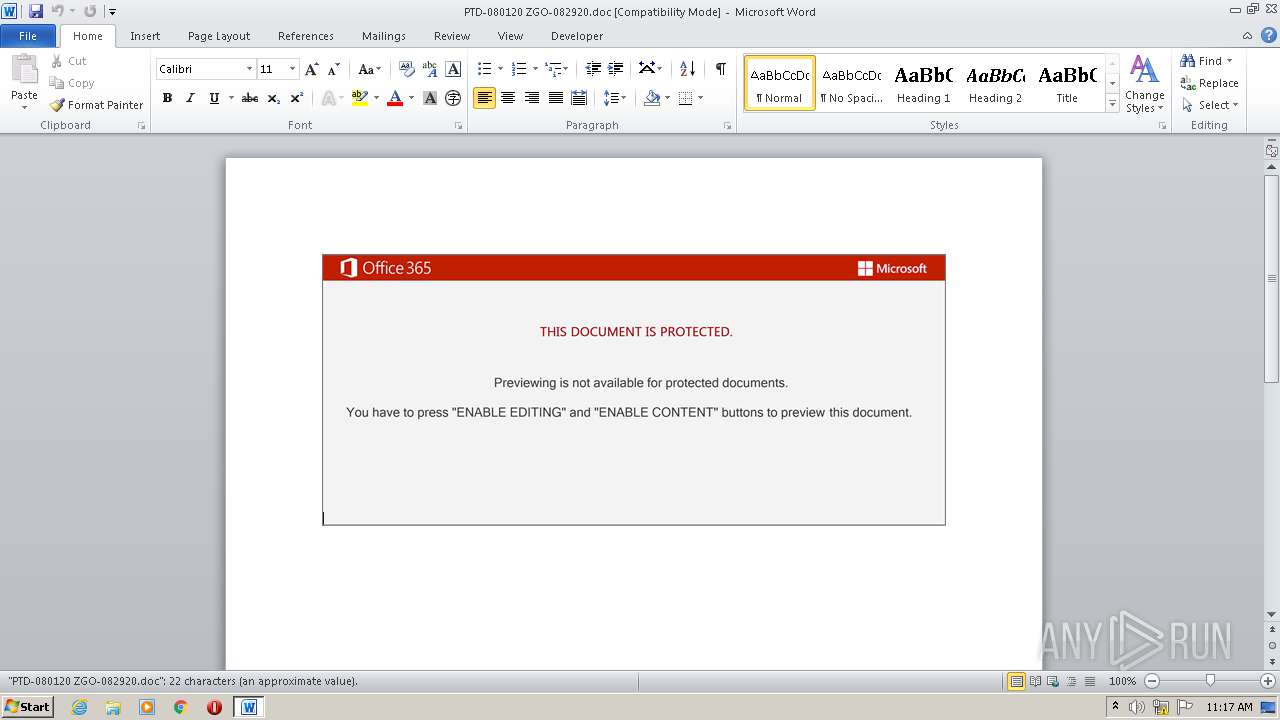Select Align Text Right
This screenshot has height=720, width=1280.
pos(532,98)
